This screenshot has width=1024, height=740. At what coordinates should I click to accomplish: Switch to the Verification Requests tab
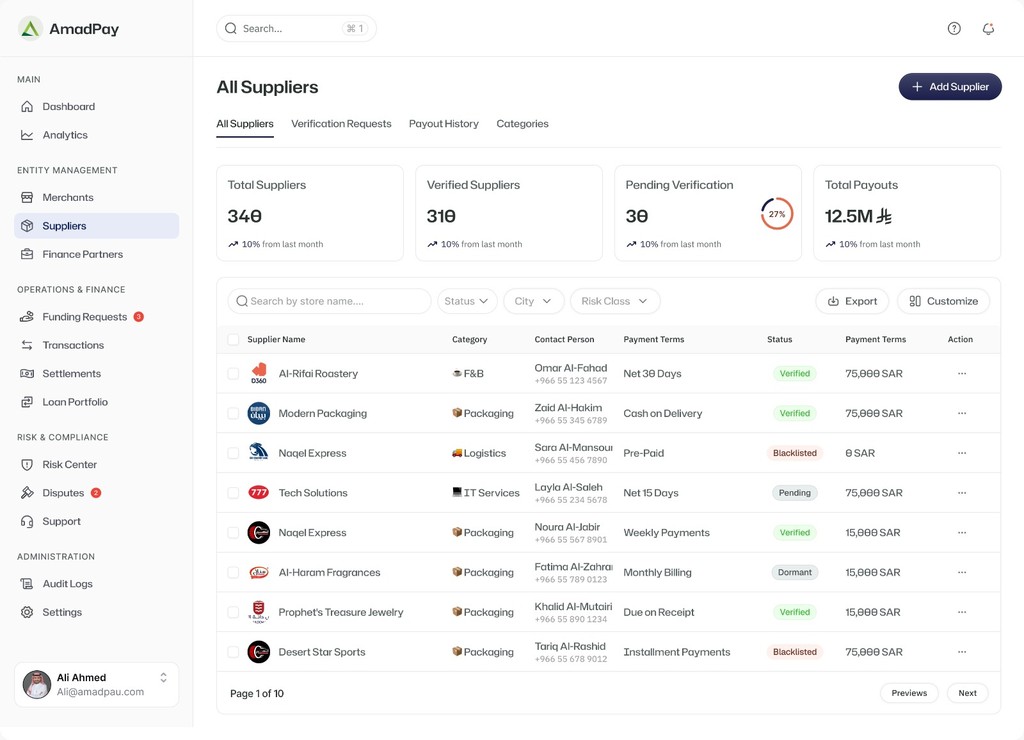(341, 124)
